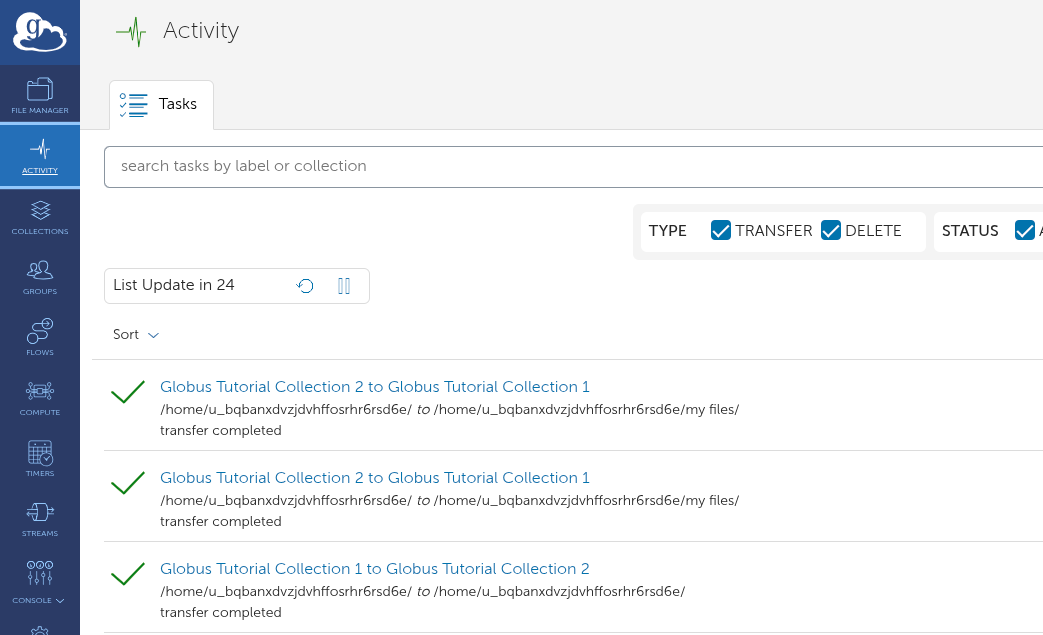Open Collection 1 to Collection 2 task
This screenshot has width=1043, height=635.
click(x=374, y=569)
